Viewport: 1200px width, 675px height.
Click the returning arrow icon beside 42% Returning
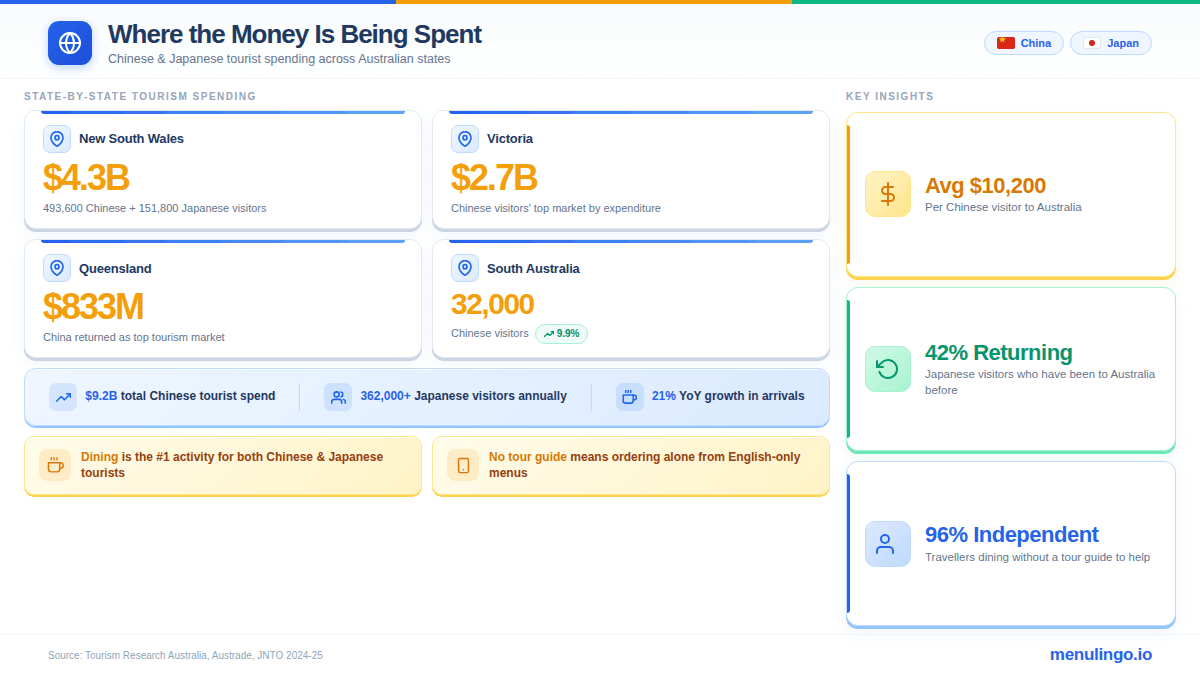(x=887, y=369)
